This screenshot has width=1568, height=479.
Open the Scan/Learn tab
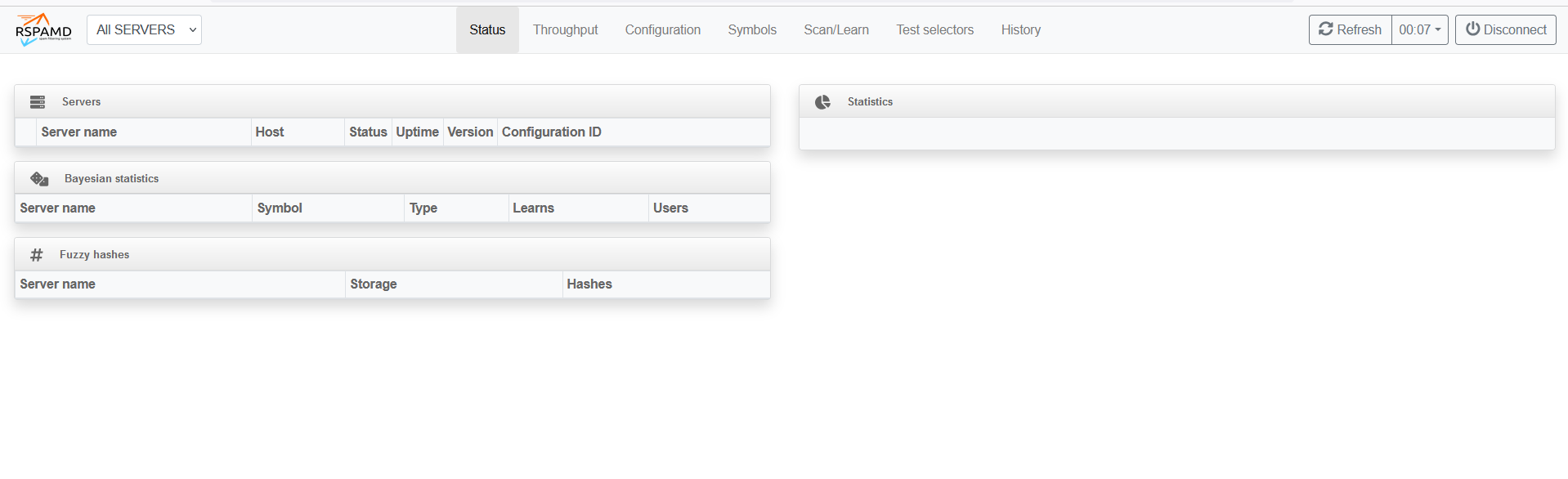836,30
